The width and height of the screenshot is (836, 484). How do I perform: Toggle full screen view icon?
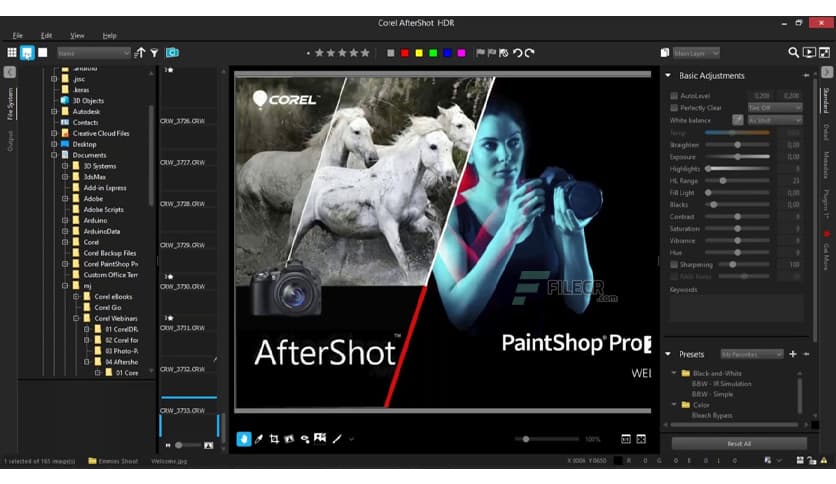(x=824, y=52)
